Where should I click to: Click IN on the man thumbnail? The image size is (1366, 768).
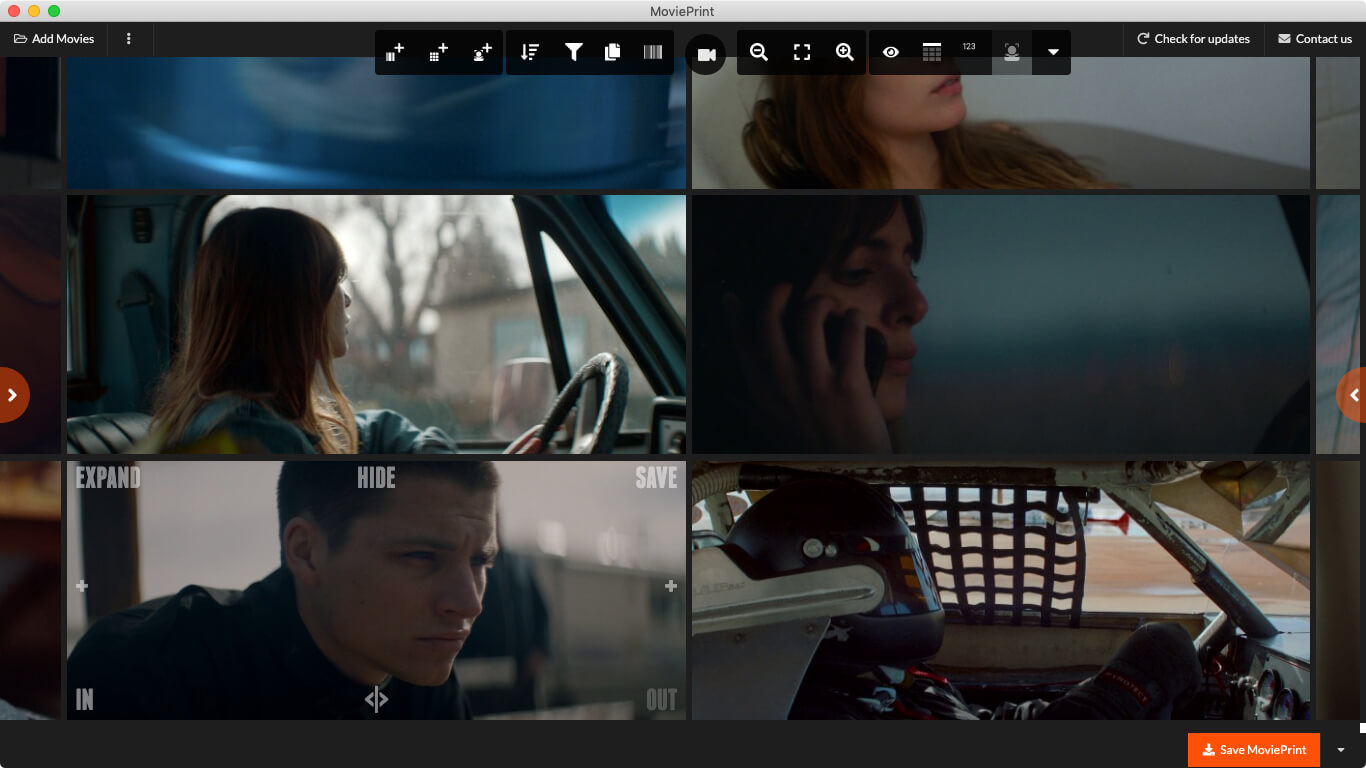pyautogui.click(x=84, y=700)
